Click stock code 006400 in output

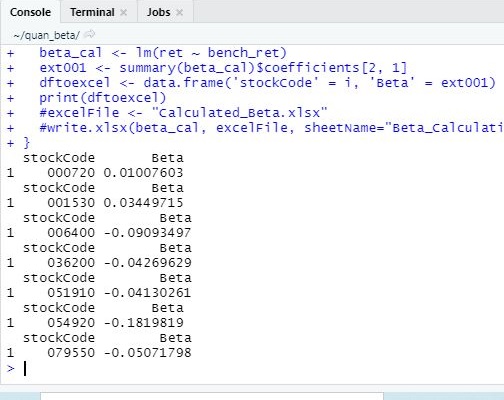[71, 233]
